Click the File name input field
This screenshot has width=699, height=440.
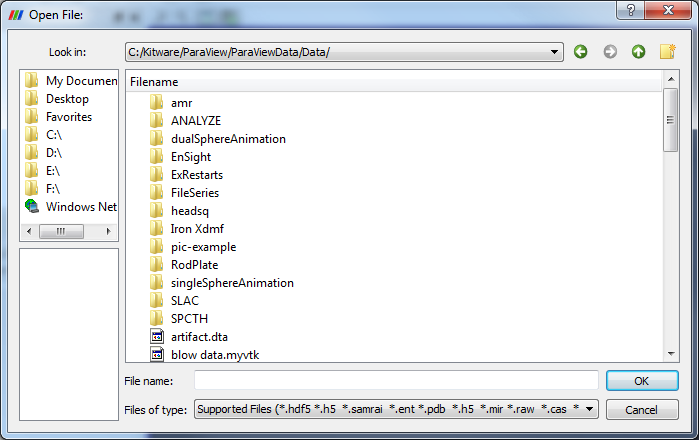coord(396,381)
